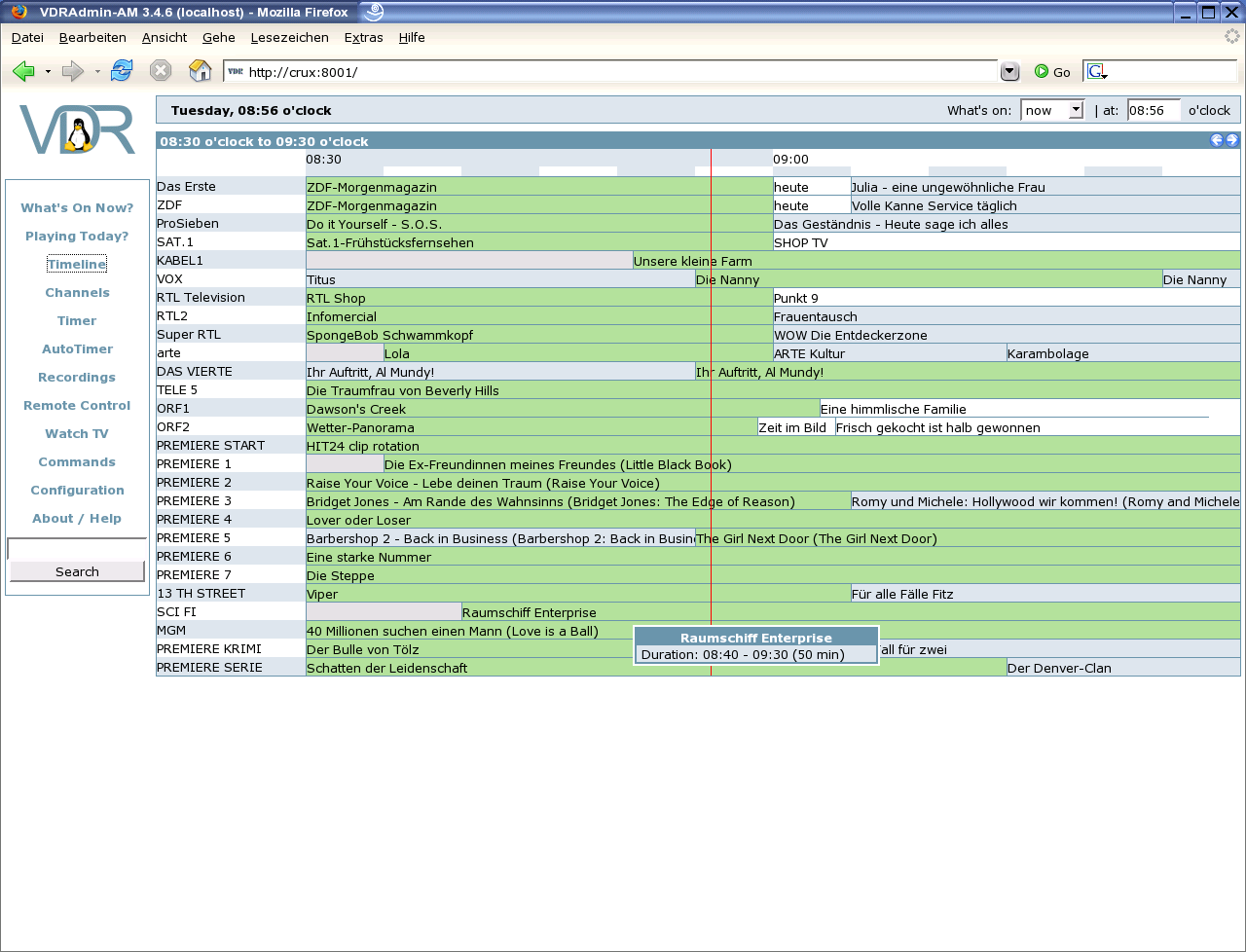1246x952 pixels.
Task: Click the green Go button icon
Action: (x=1042, y=72)
